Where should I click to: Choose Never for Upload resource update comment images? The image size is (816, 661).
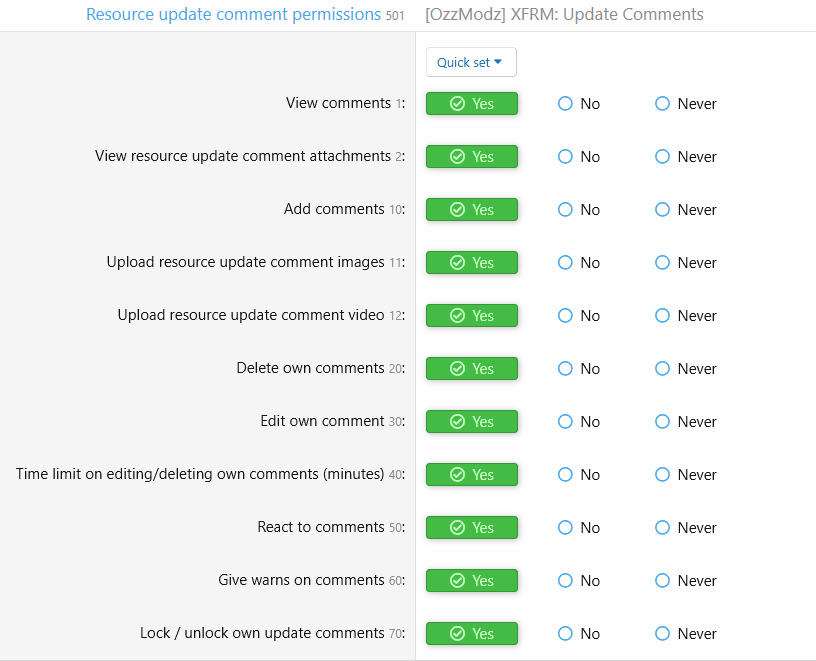pyautogui.click(x=685, y=263)
